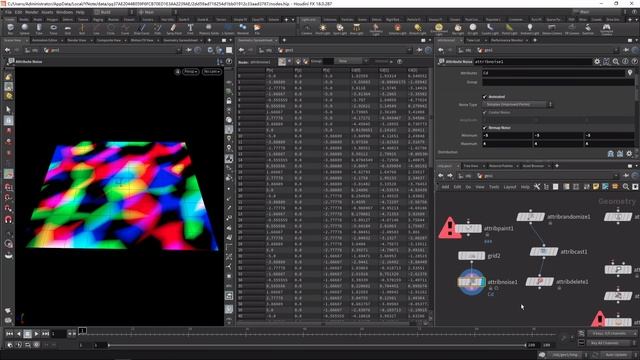Click the first Maximum value field
640x360 pixels.
coord(507,144)
